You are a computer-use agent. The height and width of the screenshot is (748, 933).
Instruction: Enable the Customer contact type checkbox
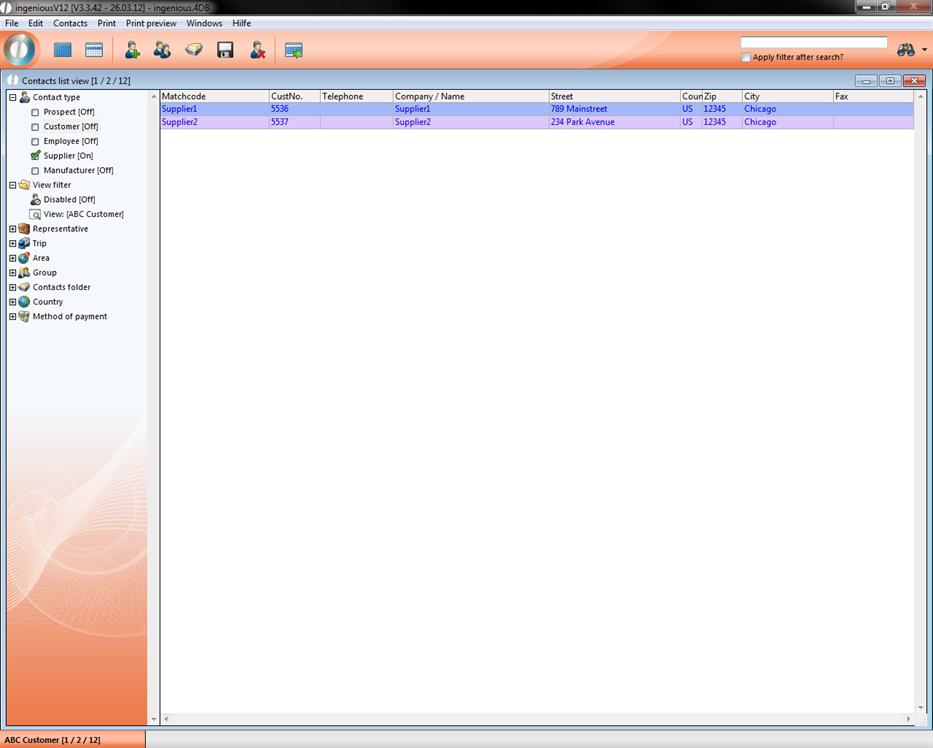pos(35,127)
